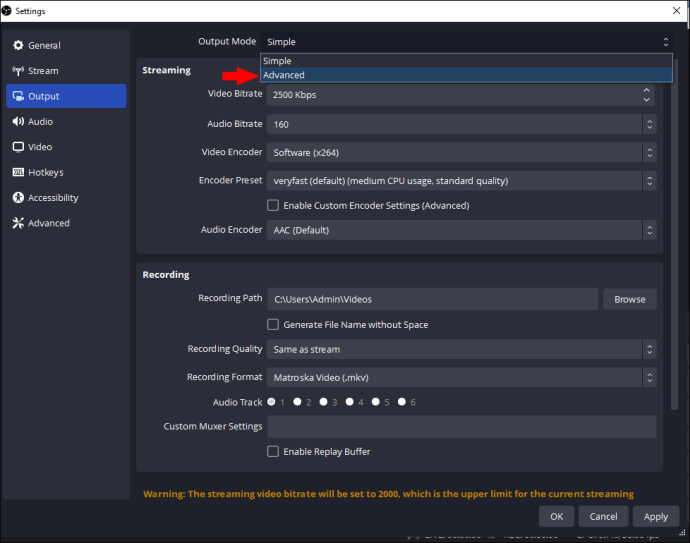Increase Video Bitrate with up arrow

click(x=646, y=90)
